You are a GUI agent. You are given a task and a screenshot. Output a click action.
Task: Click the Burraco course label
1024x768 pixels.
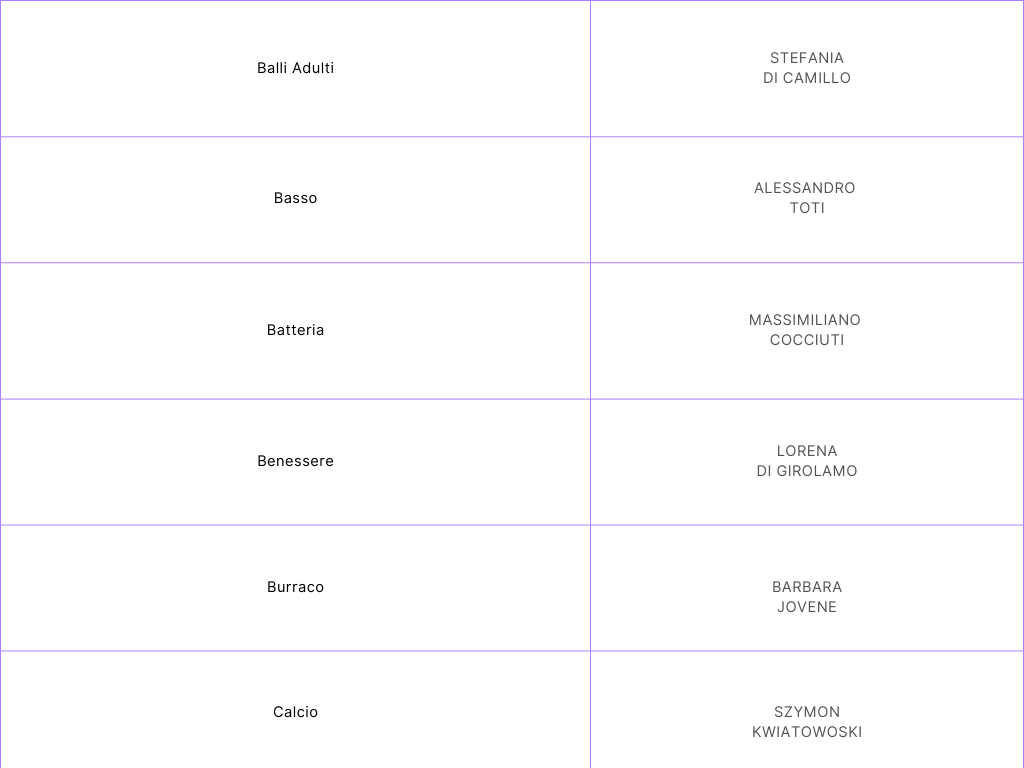[x=295, y=587]
